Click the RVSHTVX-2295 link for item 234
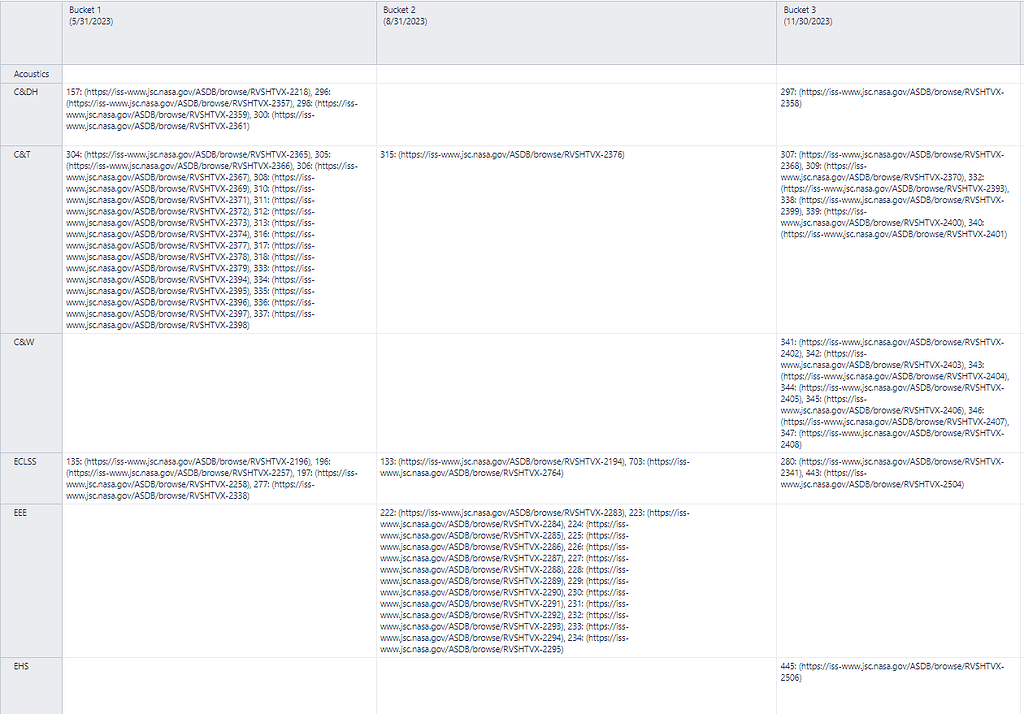Screen dimensions: 1024x714 point(470,648)
